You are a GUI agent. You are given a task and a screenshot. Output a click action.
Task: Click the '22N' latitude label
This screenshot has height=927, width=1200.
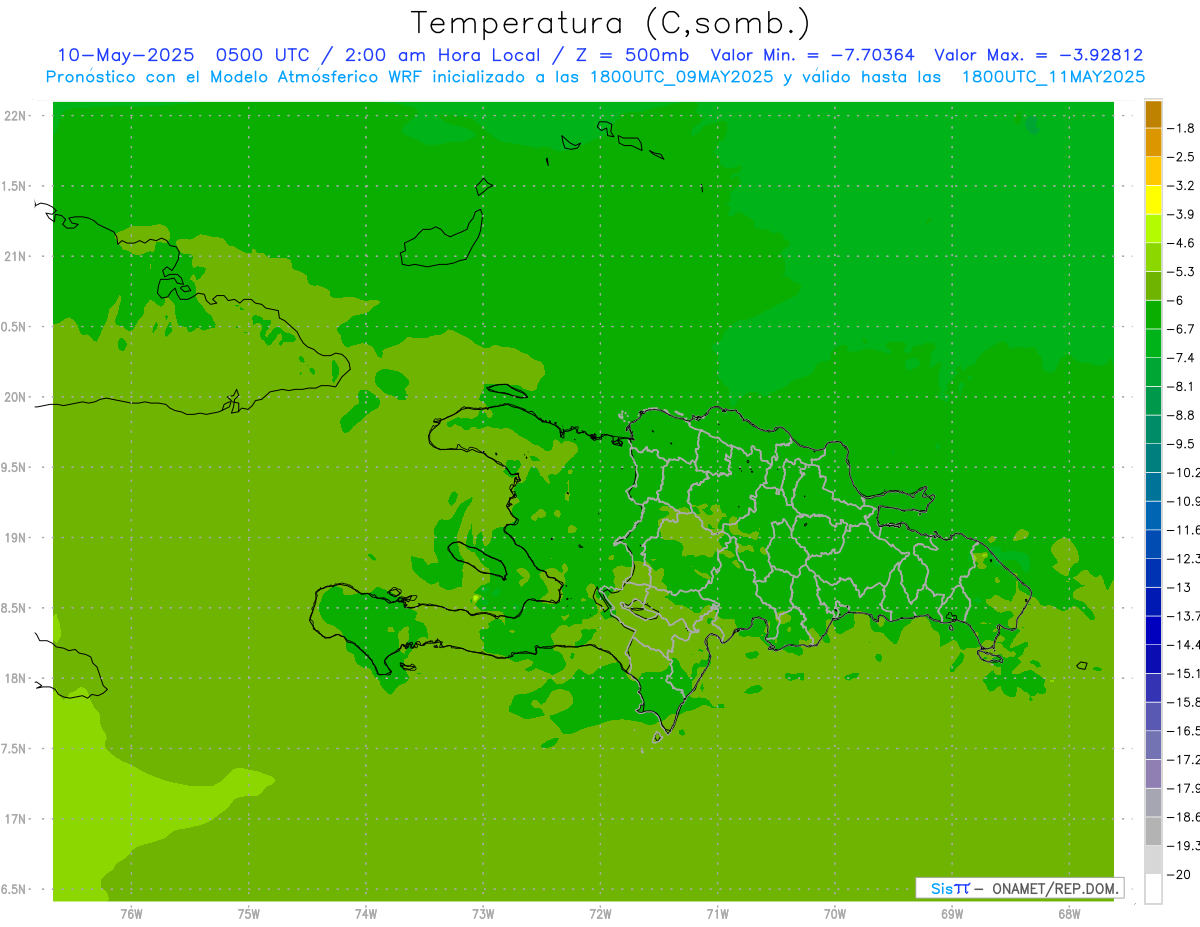[x=16, y=116]
